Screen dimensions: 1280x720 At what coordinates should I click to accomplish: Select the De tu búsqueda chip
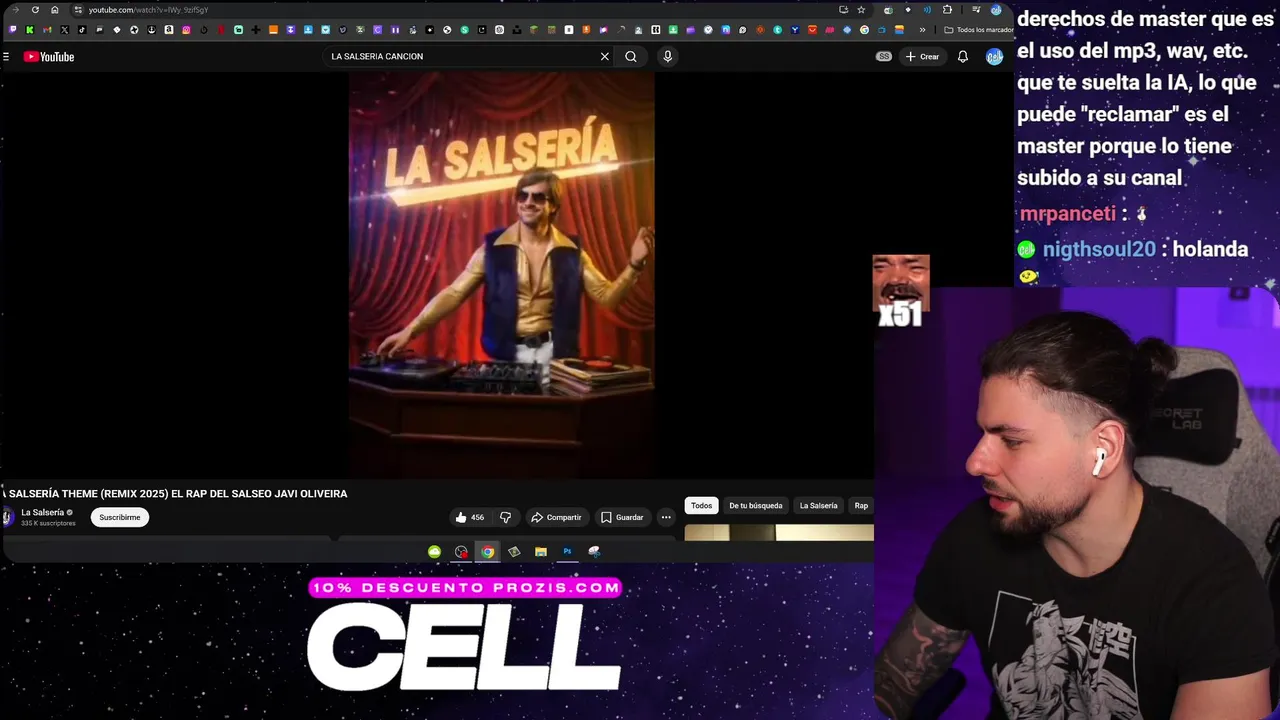(756, 506)
